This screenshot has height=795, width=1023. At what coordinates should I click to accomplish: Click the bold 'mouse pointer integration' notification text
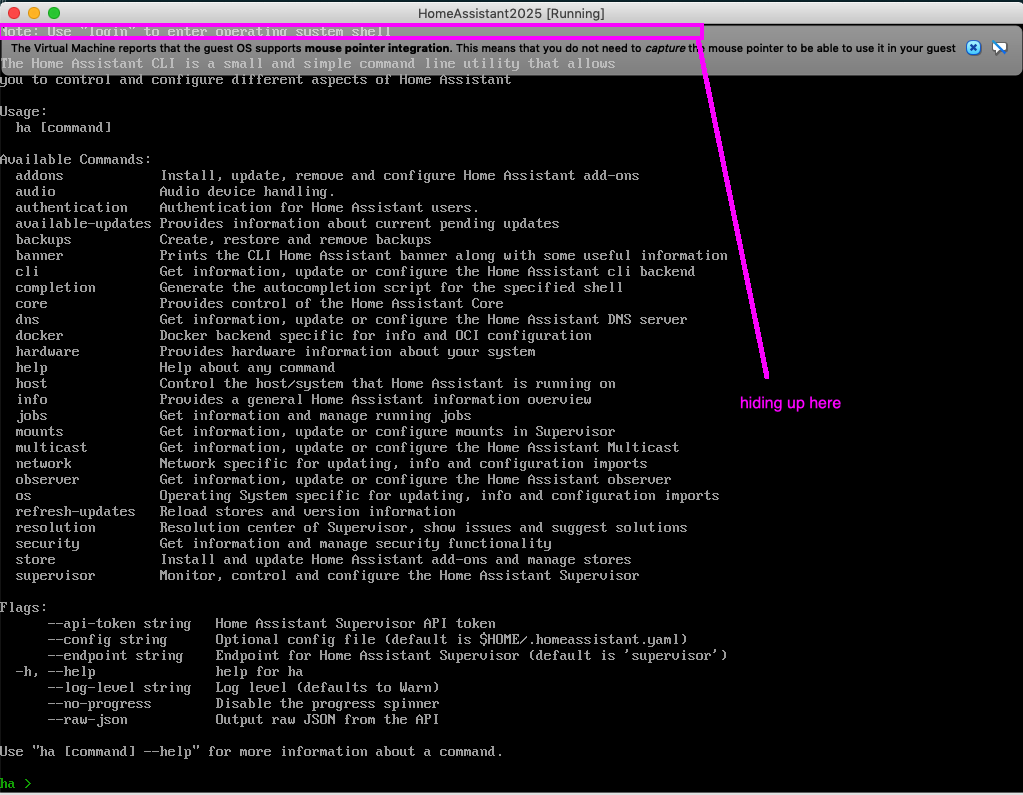point(377,48)
